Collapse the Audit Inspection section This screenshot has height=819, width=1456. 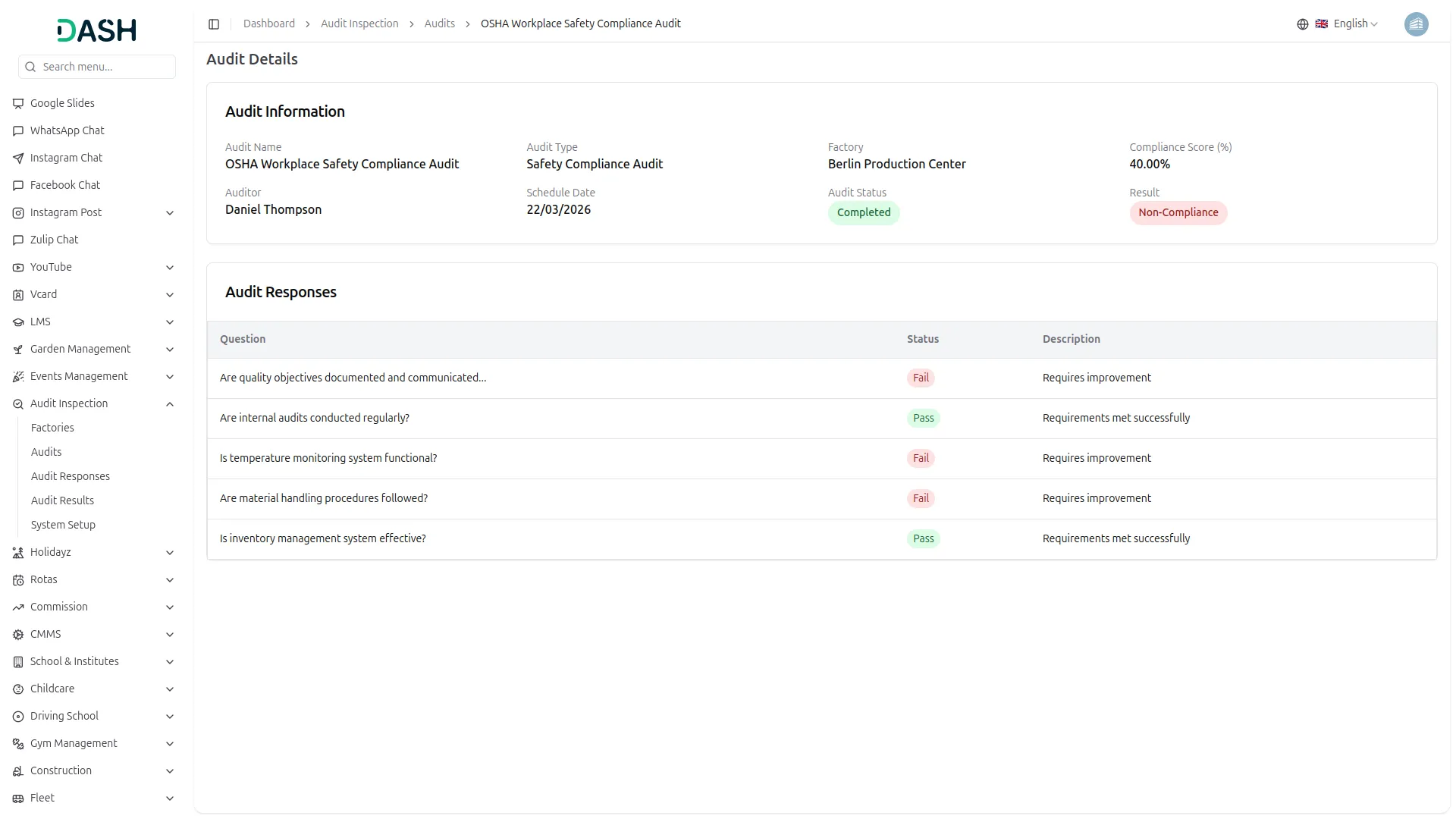click(170, 404)
